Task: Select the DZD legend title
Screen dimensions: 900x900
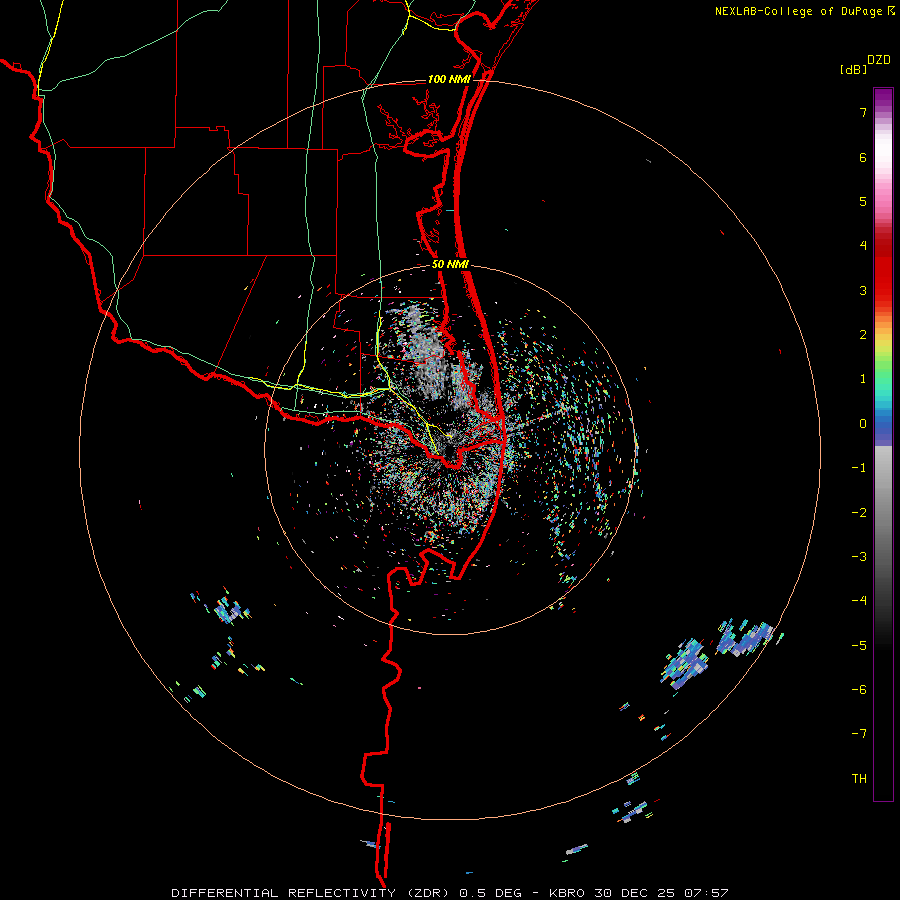Action: pyautogui.click(x=879, y=60)
